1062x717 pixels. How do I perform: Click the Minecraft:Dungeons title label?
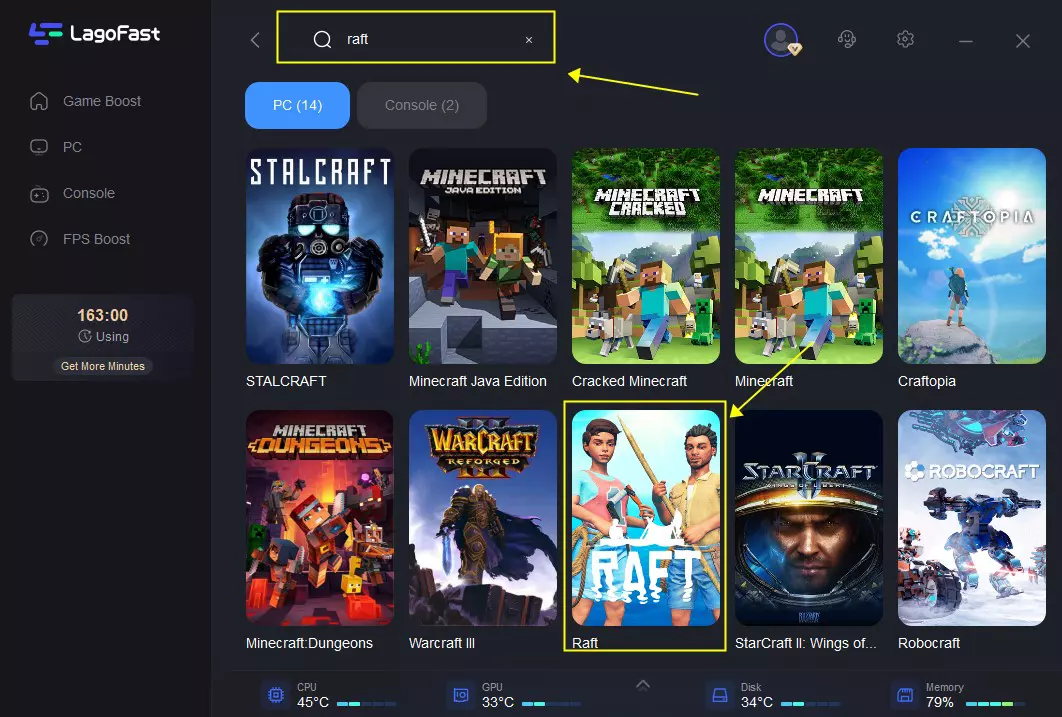(x=309, y=643)
